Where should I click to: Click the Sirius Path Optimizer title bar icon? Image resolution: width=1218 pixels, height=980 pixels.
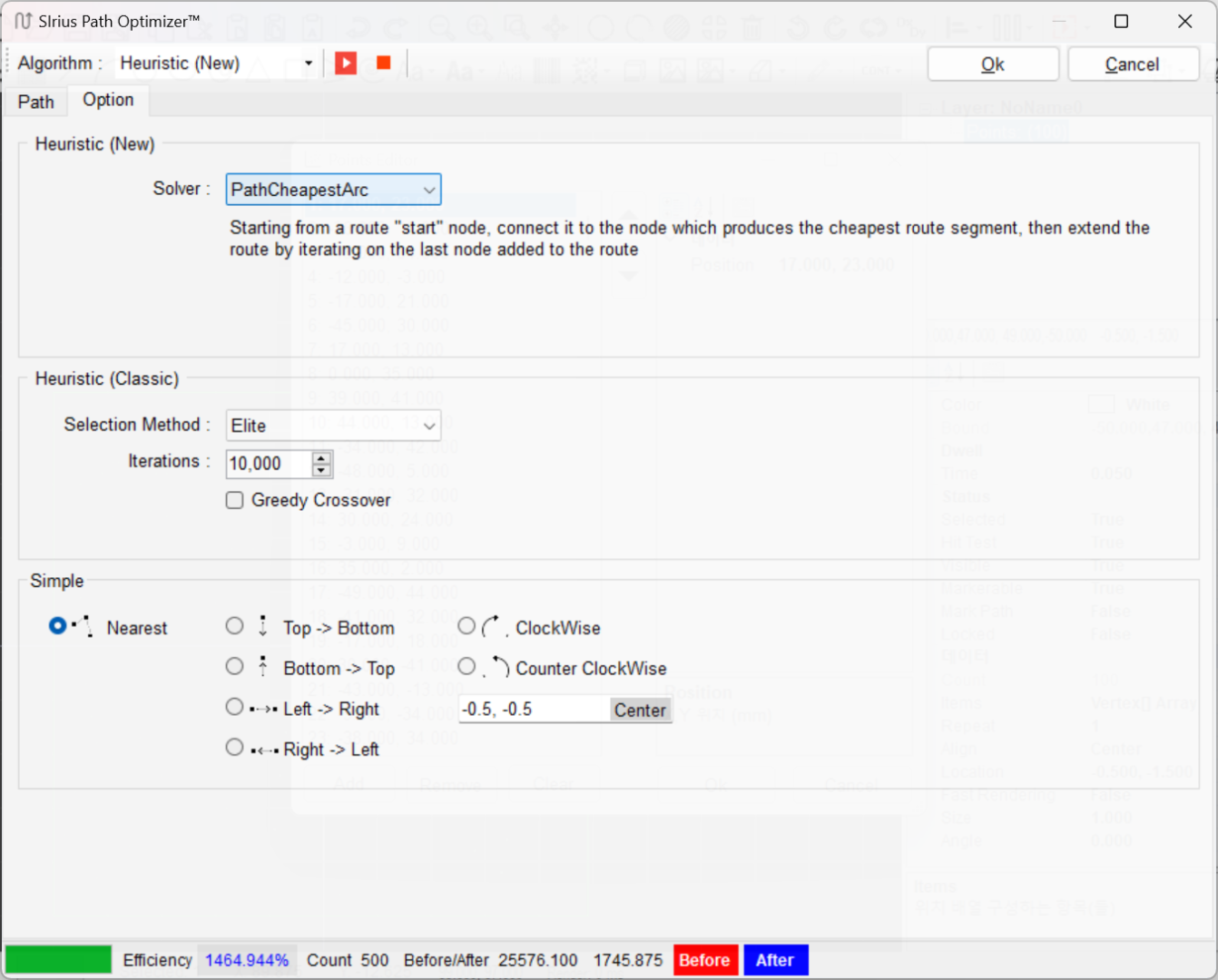pyautogui.click(x=23, y=20)
